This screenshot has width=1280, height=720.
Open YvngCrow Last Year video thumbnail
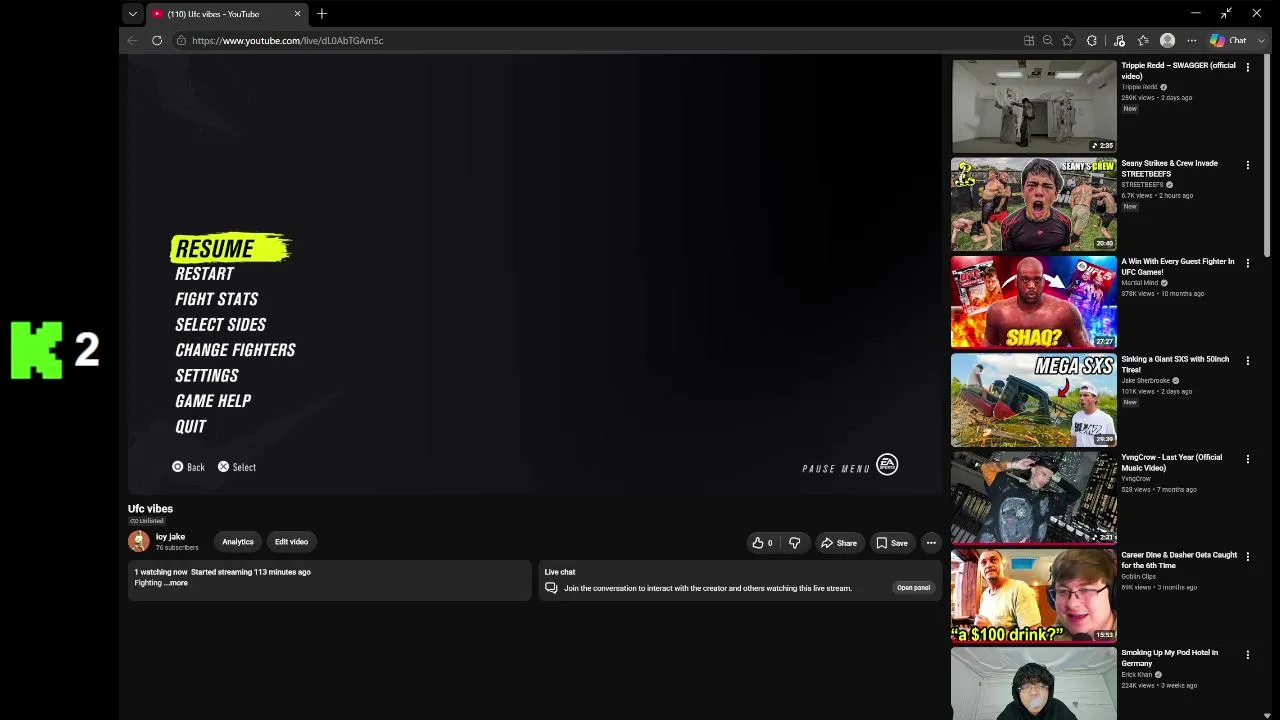point(1034,497)
